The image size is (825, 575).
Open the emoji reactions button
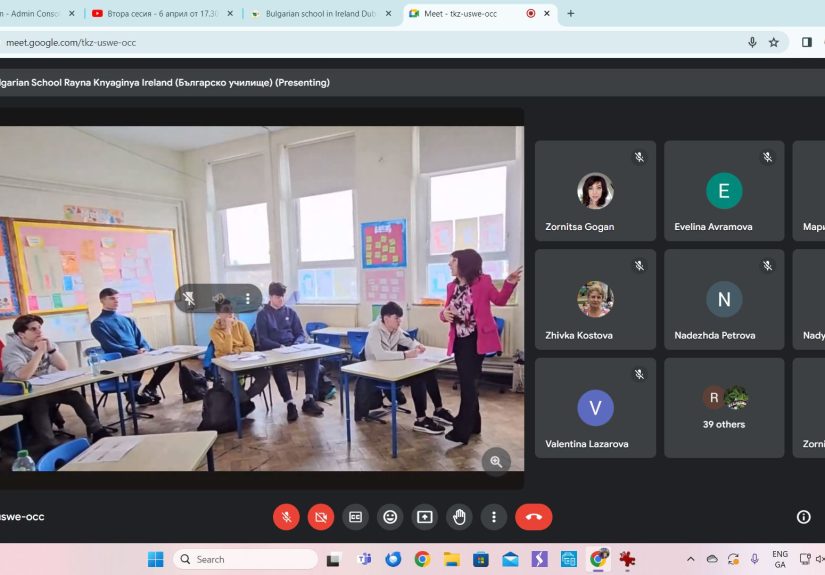390,517
